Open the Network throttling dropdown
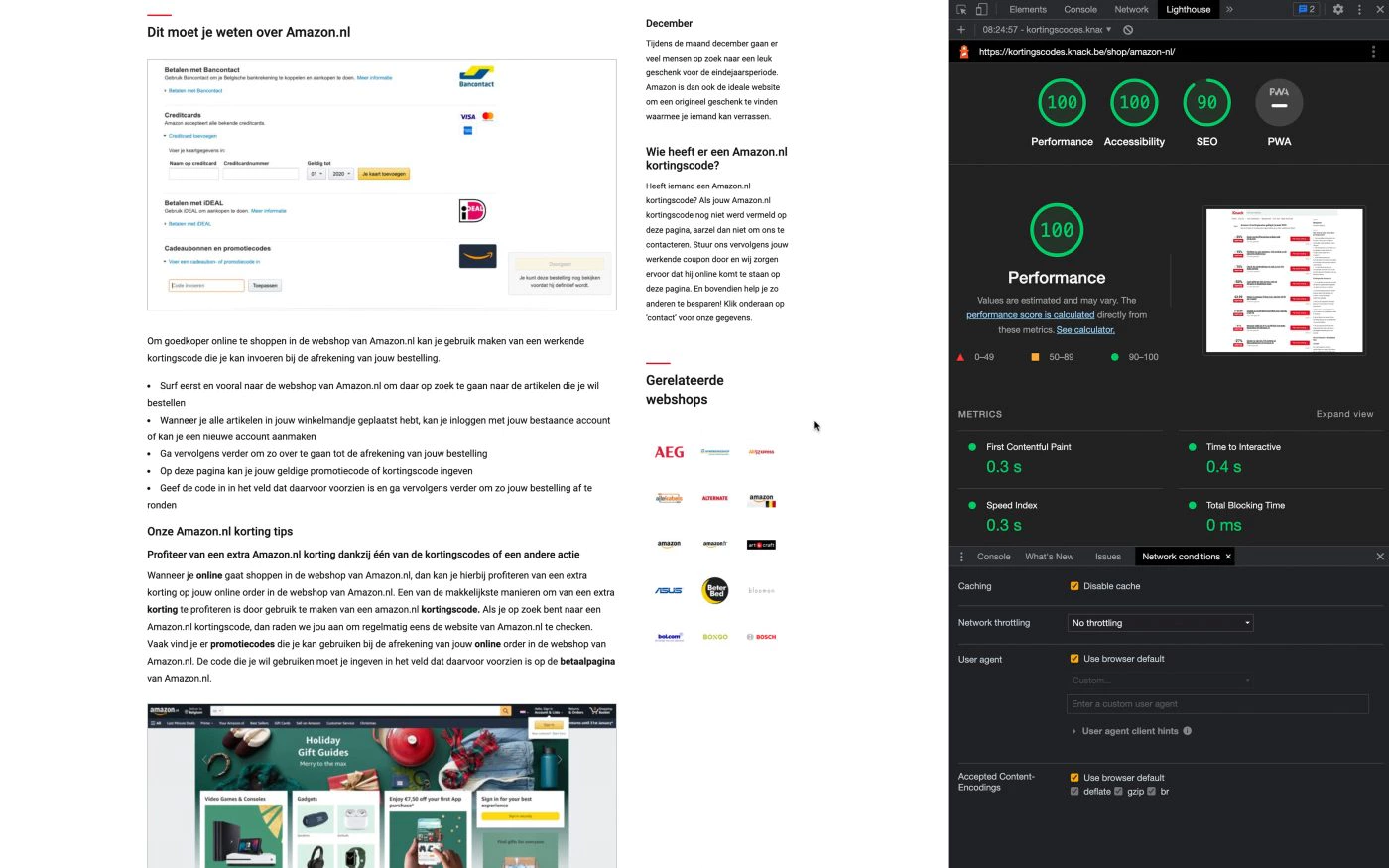1389x868 pixels. [1160, 623]
